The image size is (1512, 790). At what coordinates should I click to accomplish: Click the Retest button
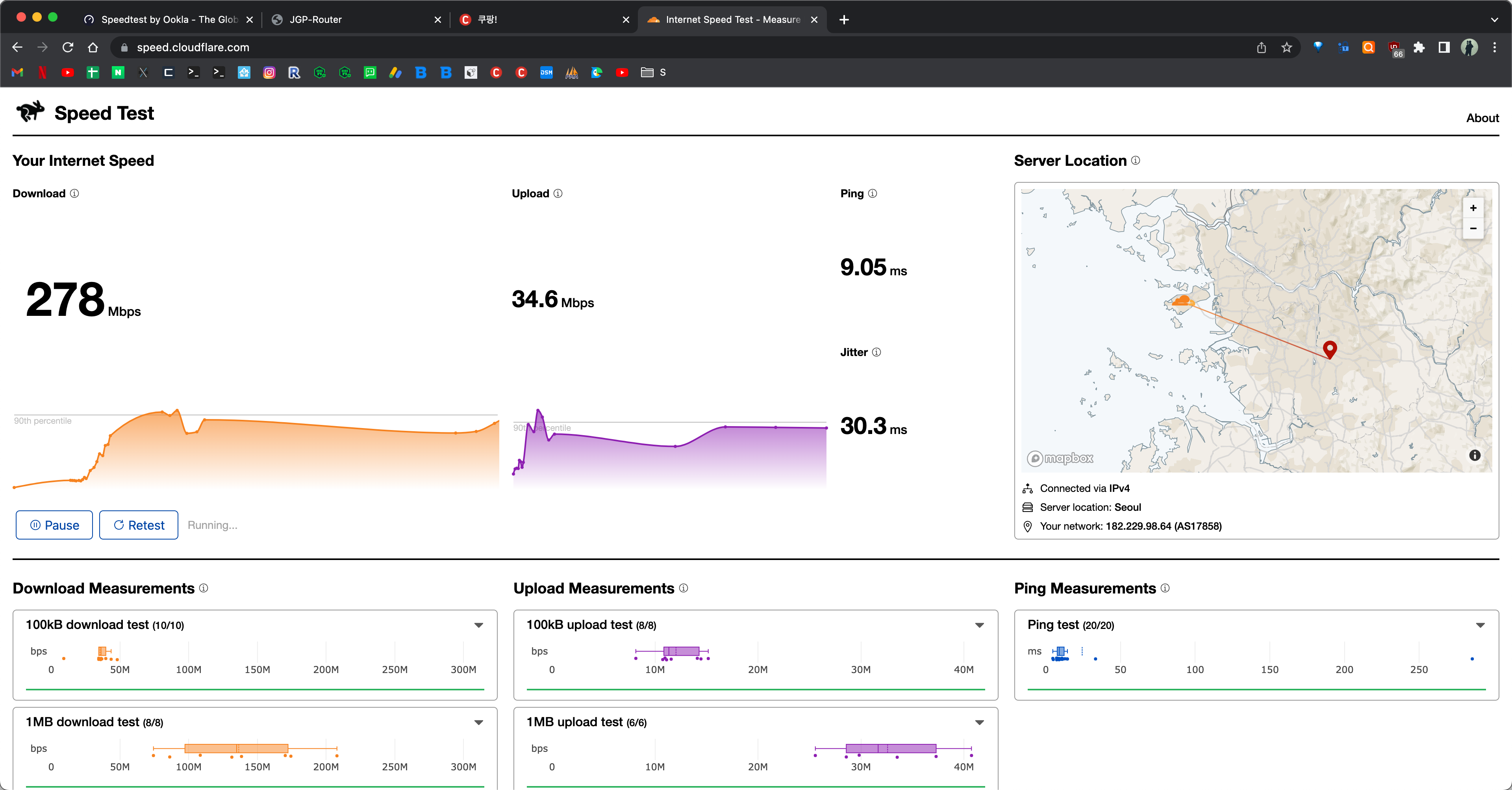pyautogui.click(x=139, y=525)
